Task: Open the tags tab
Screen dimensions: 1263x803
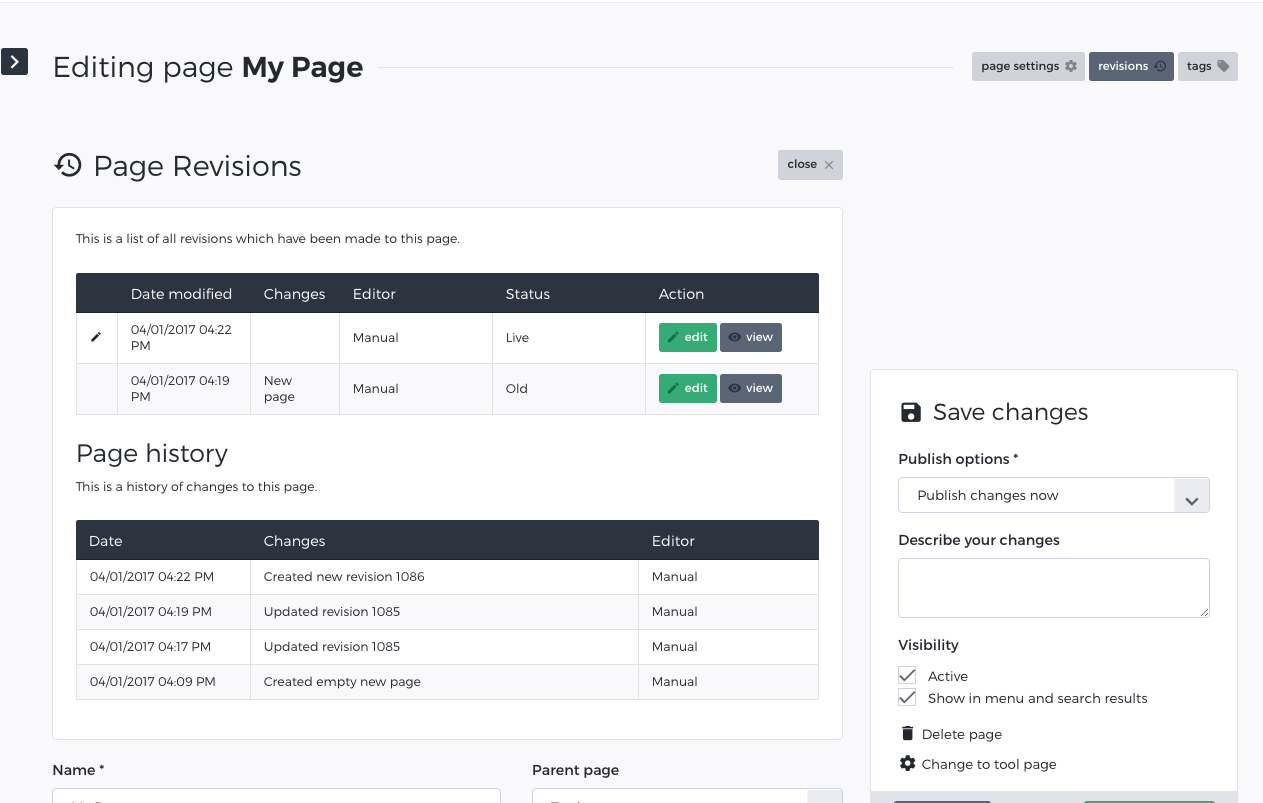Action: click(1208, 66)
